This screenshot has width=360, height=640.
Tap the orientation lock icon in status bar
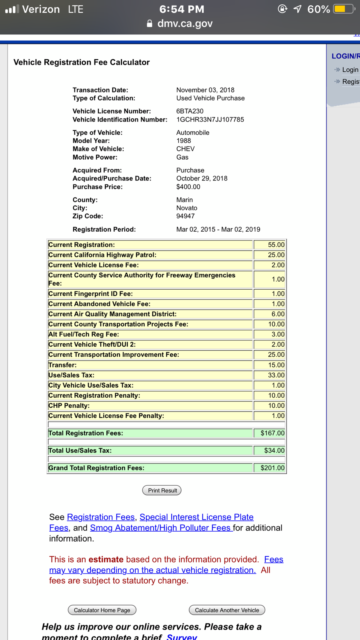[282, 9]
